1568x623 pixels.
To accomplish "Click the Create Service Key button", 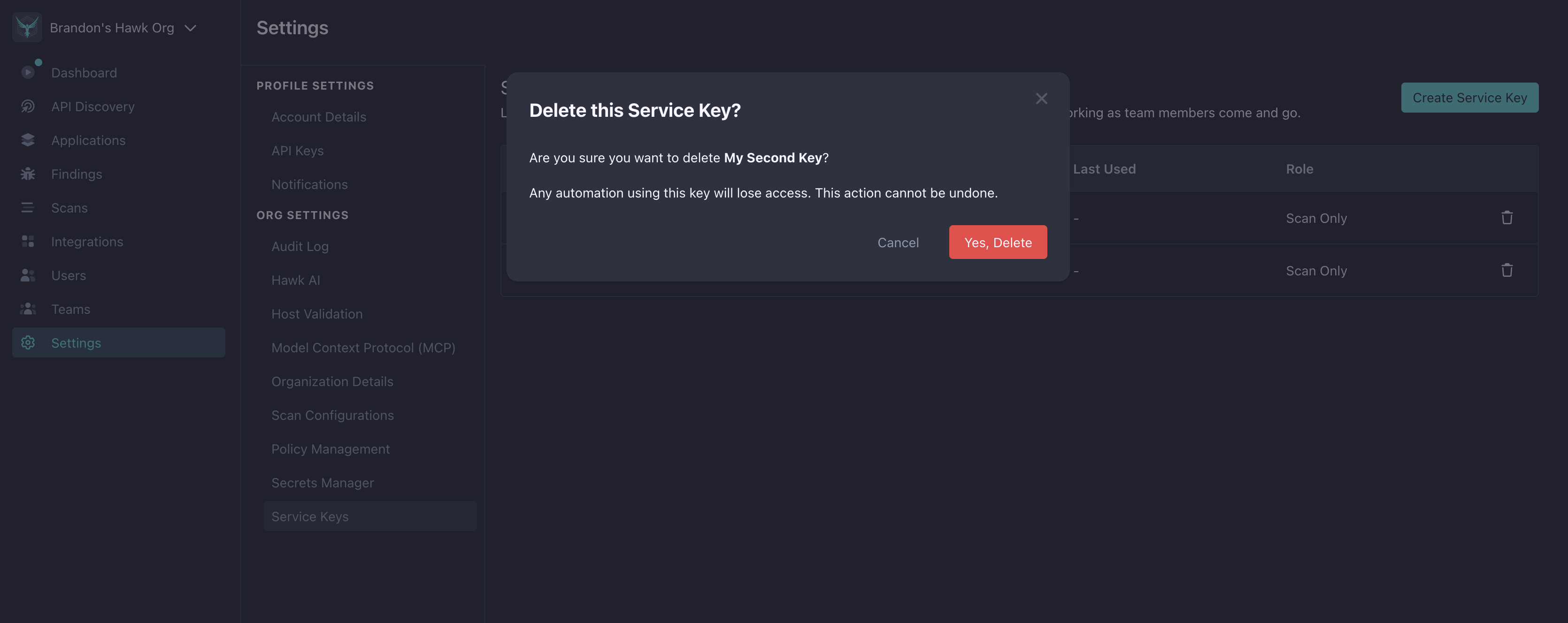I will pyautogui.click(x=1469, y=98).
